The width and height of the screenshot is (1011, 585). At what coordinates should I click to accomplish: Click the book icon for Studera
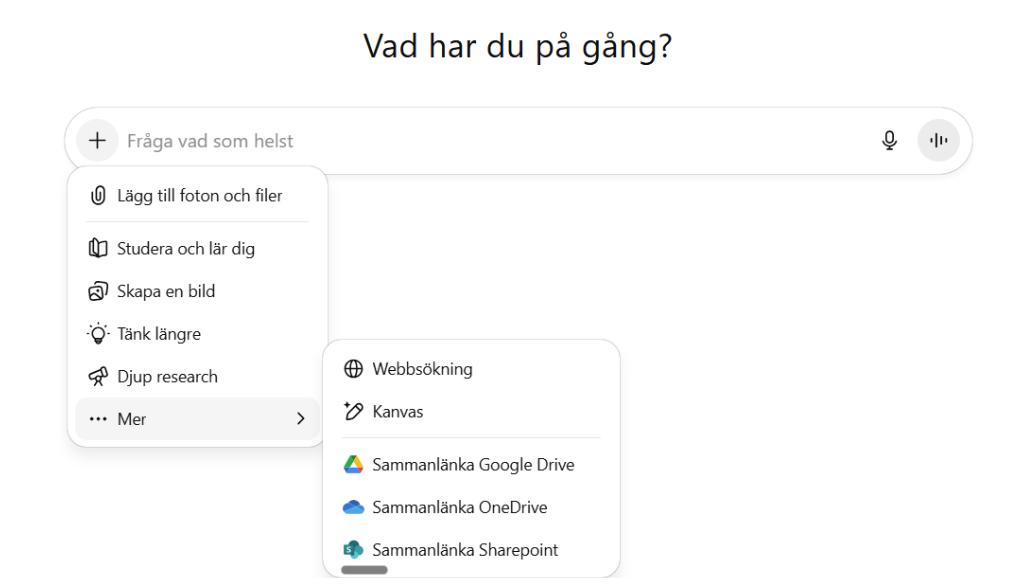[x=98, y=248]
